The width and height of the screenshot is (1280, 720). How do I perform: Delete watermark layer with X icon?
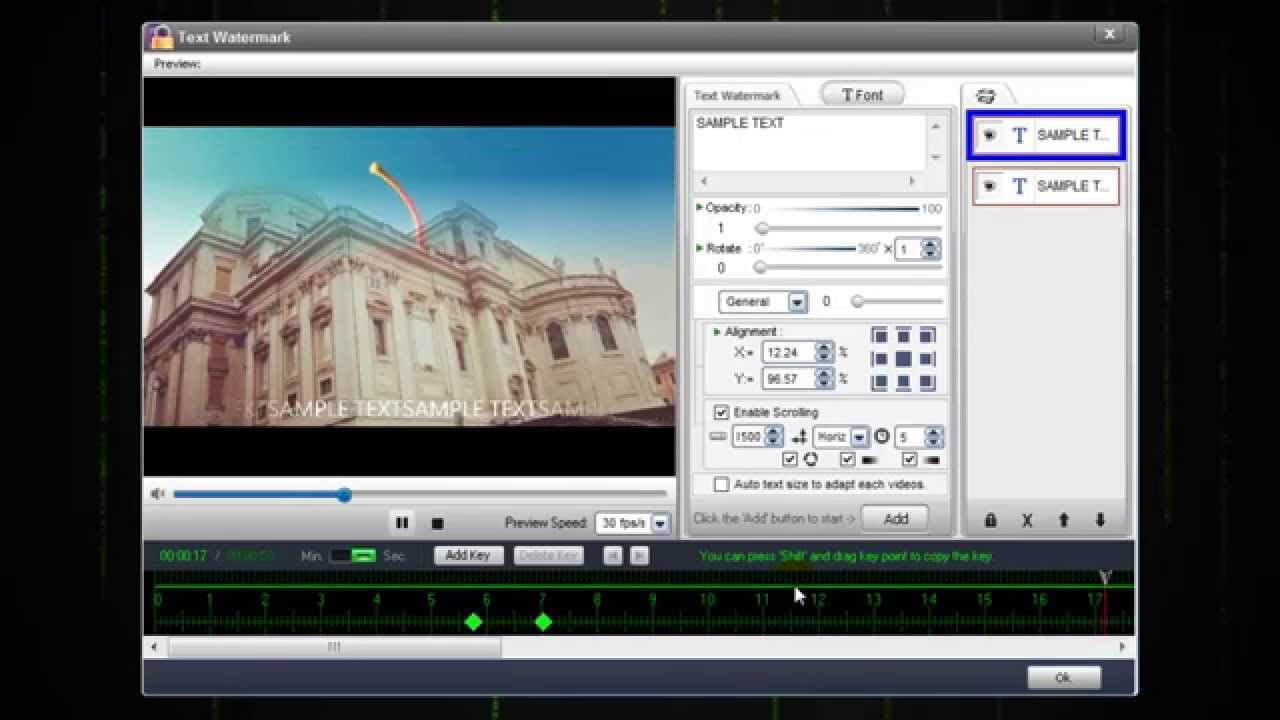(1027, 520)
